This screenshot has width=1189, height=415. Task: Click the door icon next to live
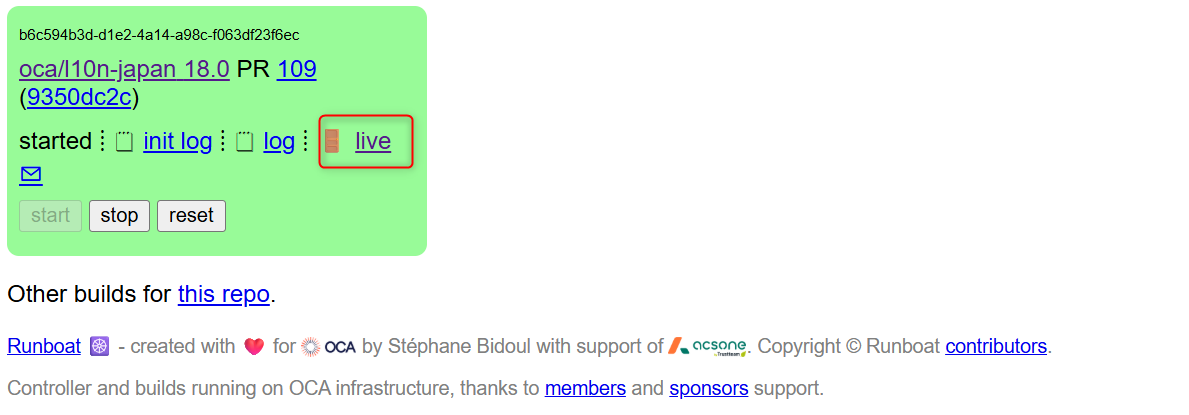331,141
